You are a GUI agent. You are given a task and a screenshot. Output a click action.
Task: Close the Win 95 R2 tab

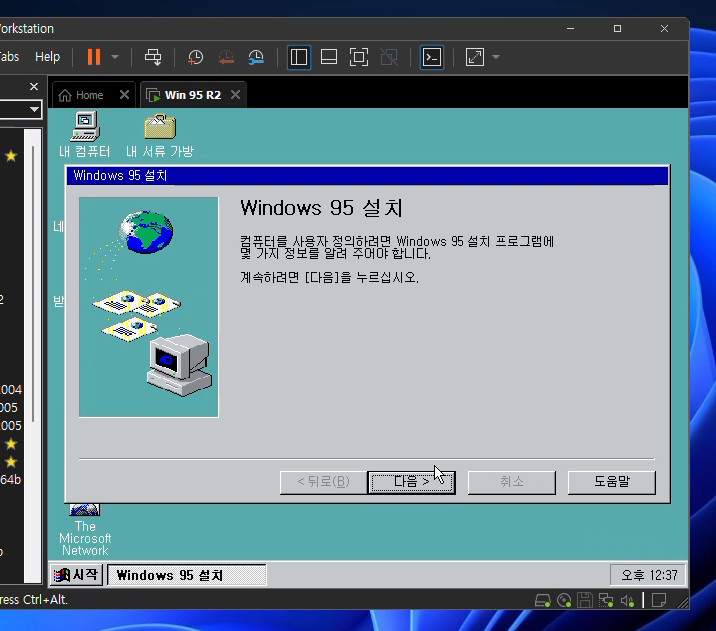(x=235, y=95)
